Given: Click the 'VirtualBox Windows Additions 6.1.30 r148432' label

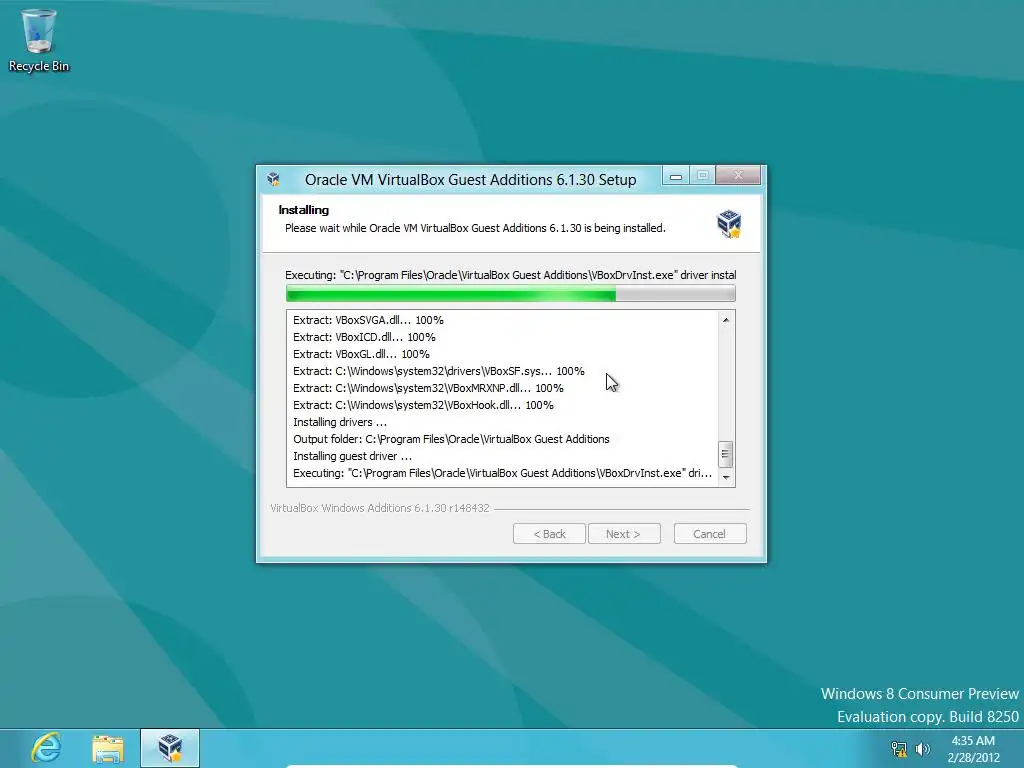Looking at the screenshot, I should click(380, 508).
